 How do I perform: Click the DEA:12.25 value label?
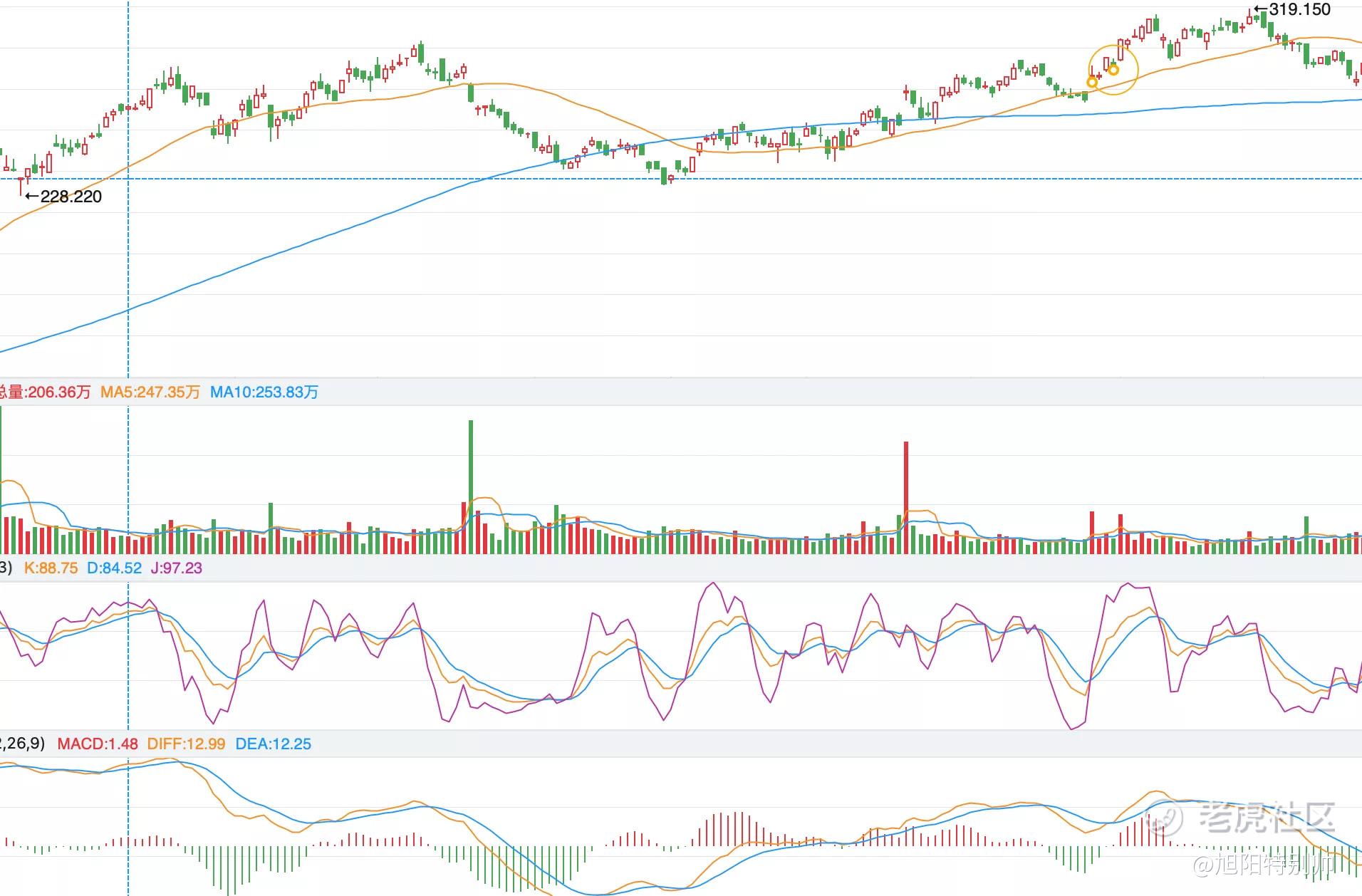click(x=274, y=744)
